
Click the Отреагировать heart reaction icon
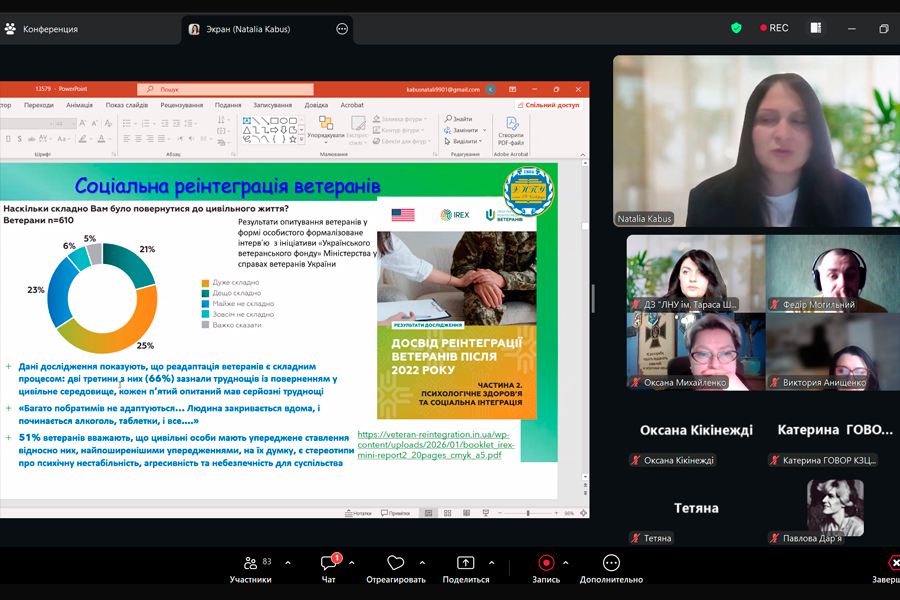[395, 563]
